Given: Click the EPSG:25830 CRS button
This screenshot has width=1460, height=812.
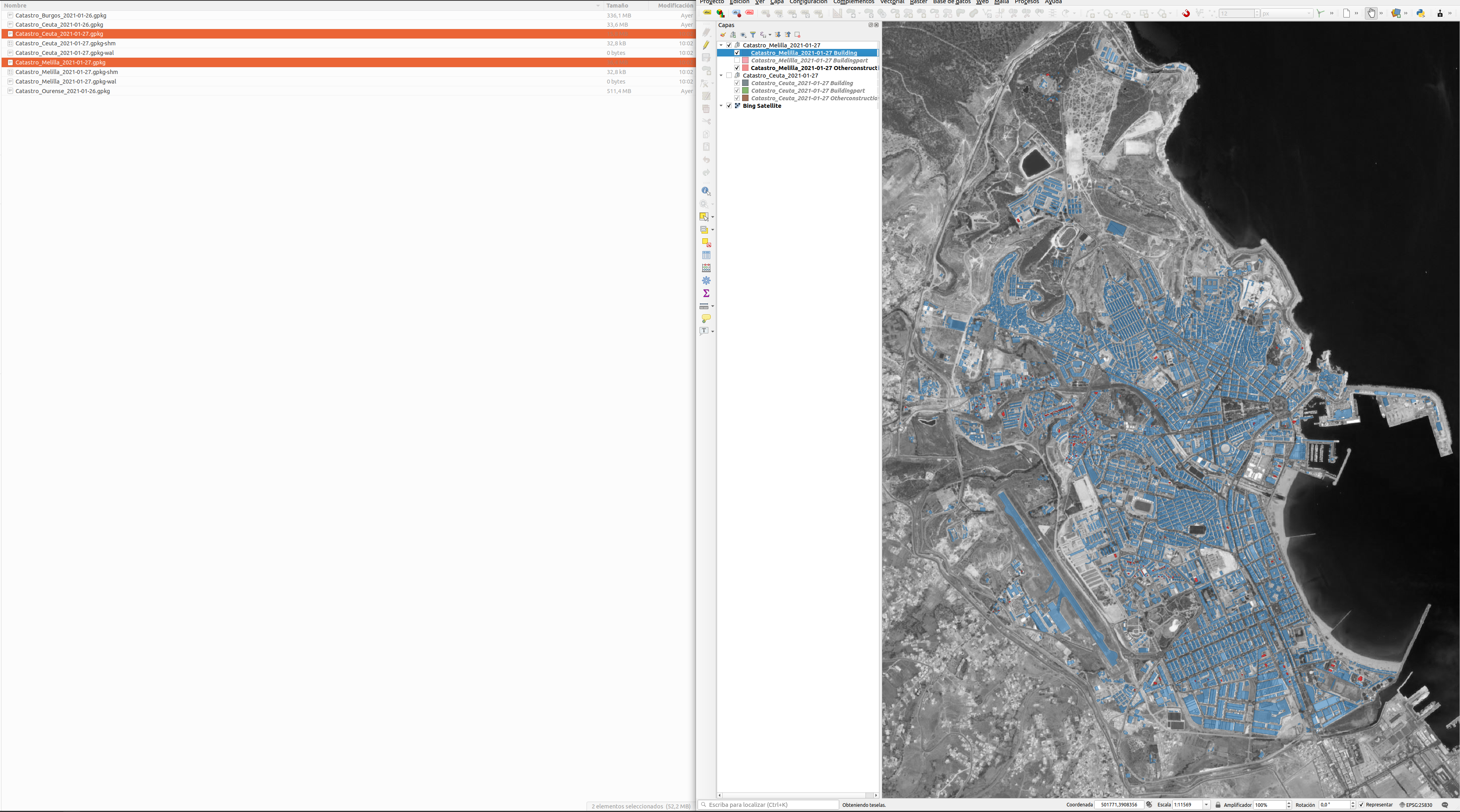Looking at the screenshot, I should click(x=1416, y=804).
